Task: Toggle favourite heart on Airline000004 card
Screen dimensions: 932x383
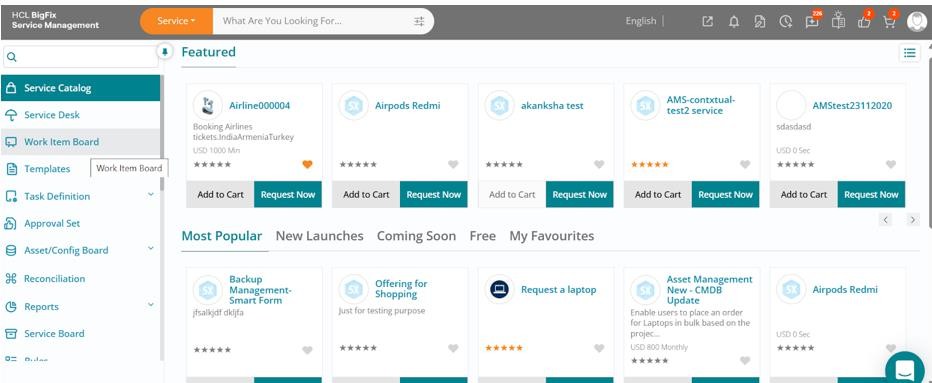Action: coord(307,164)
